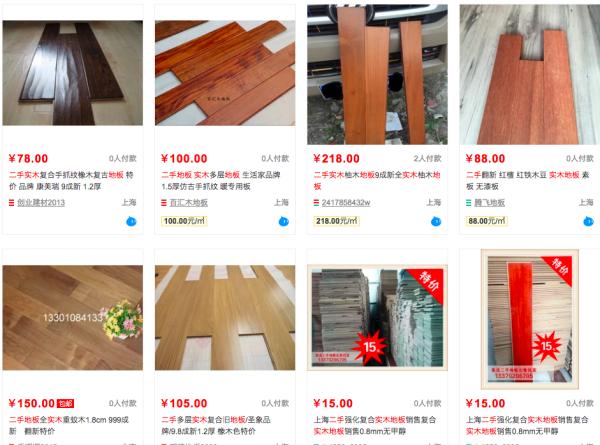The width and height of the screenshot is (600, 445).
Task: Open Wangwang chat for ¥218.00 listing
Action: coord(436,221)
